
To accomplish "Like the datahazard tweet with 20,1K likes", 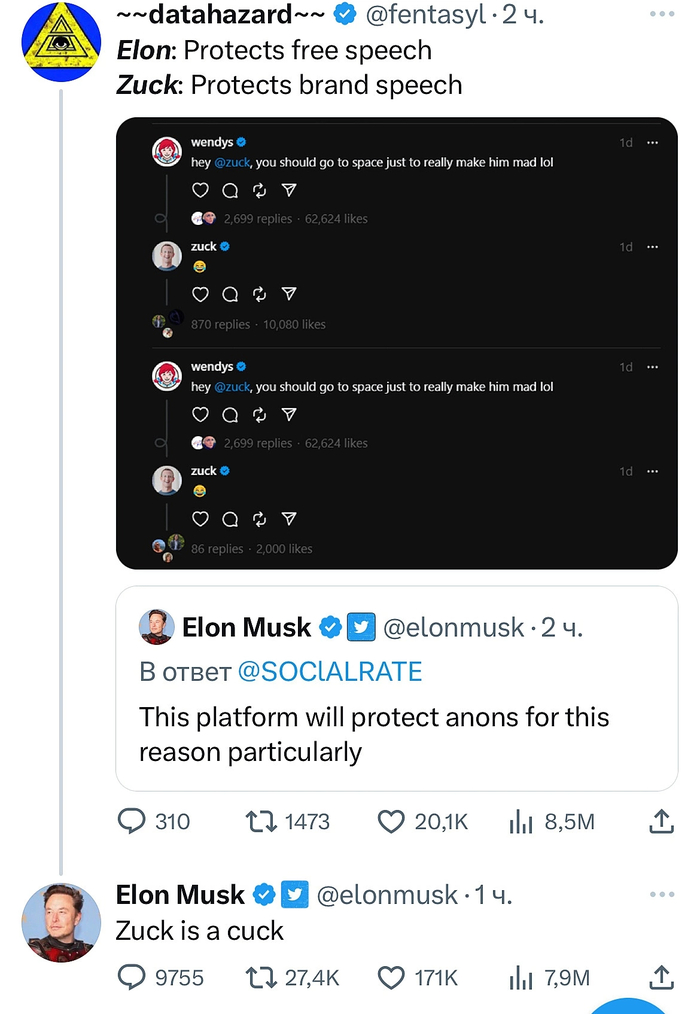I will pos(391,821).
